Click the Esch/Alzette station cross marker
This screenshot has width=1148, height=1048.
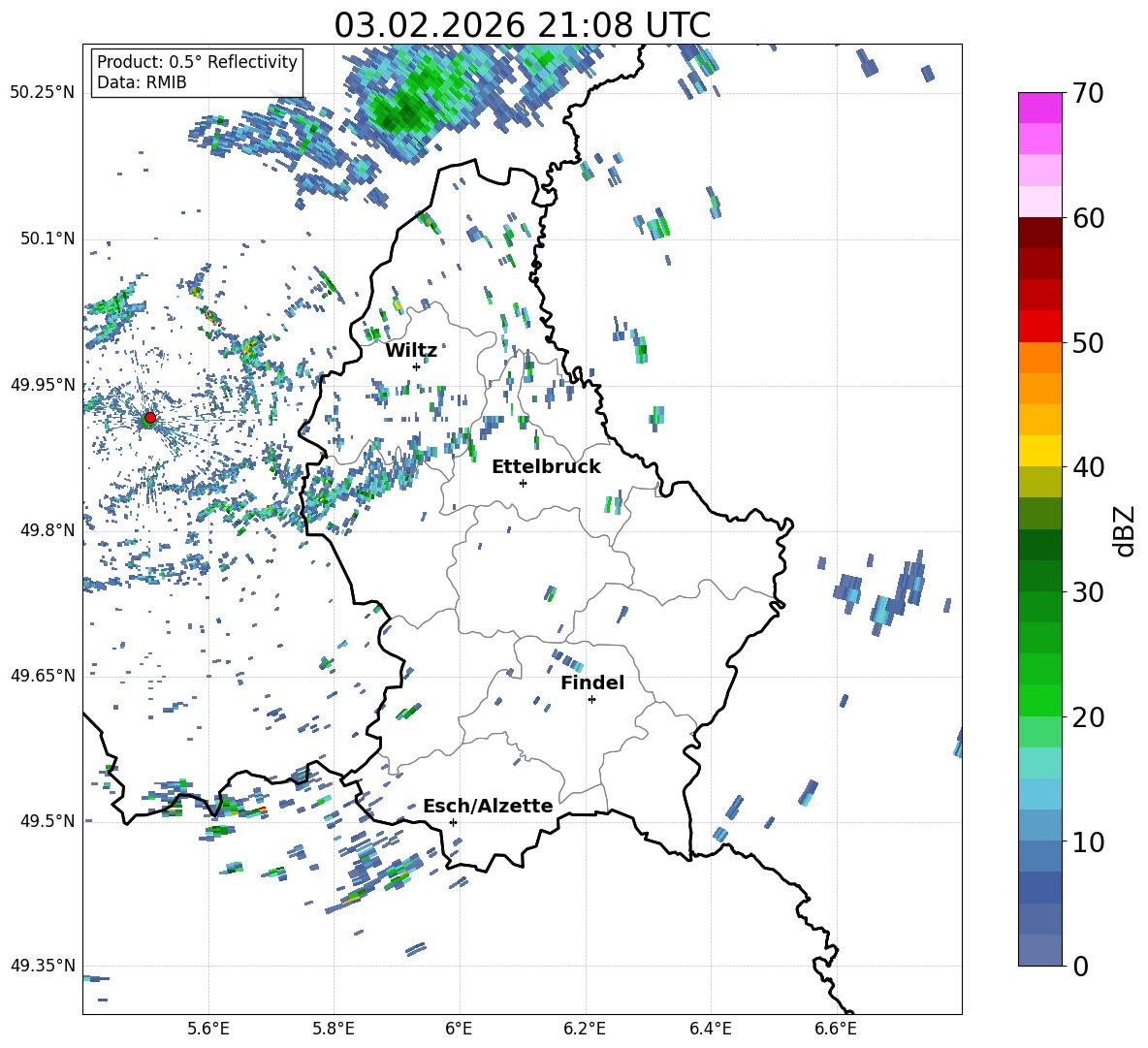pyautogui.click(x=453, y=822)
